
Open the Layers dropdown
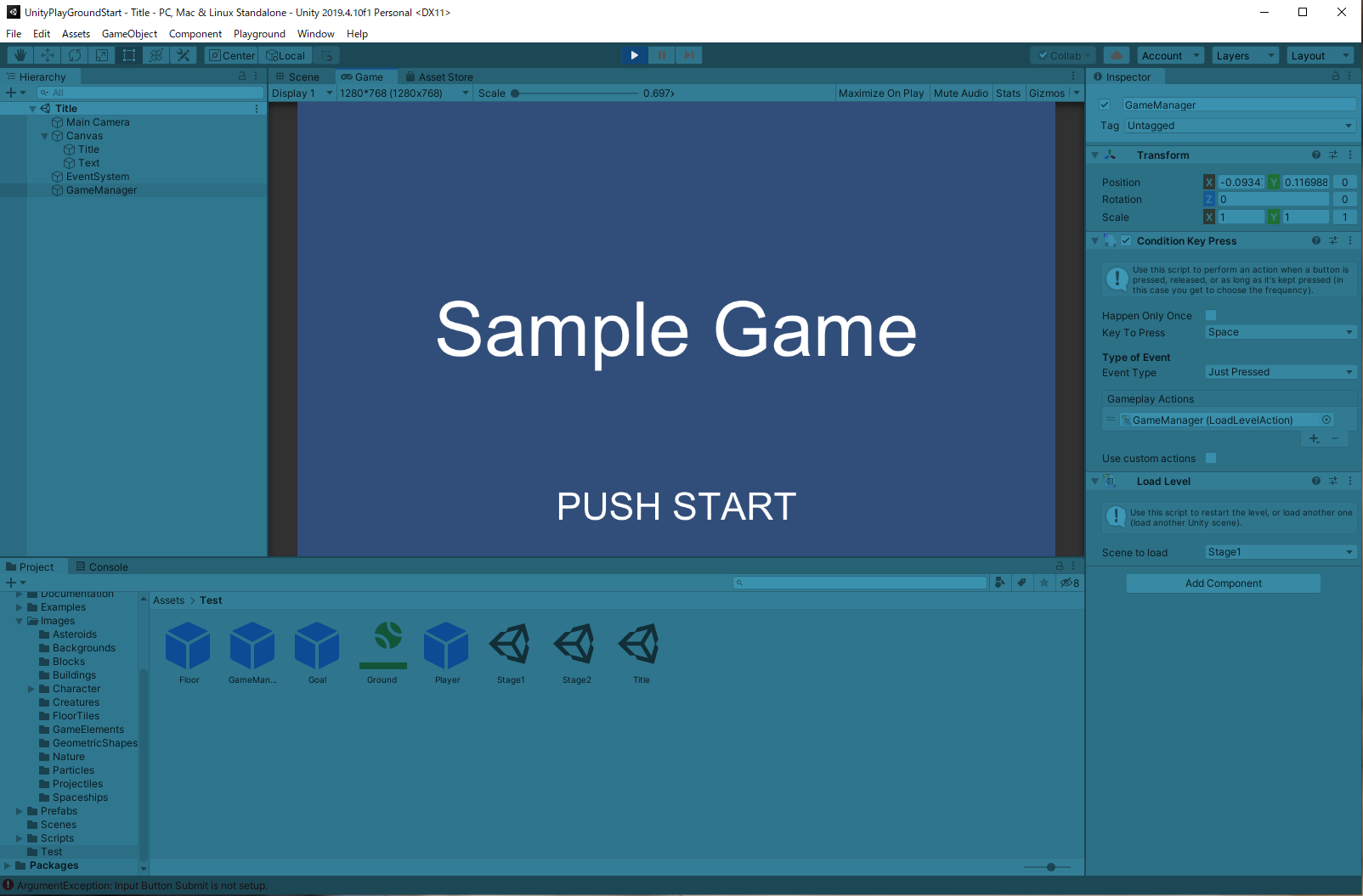pyautogui.click(x=1245, y=55)
